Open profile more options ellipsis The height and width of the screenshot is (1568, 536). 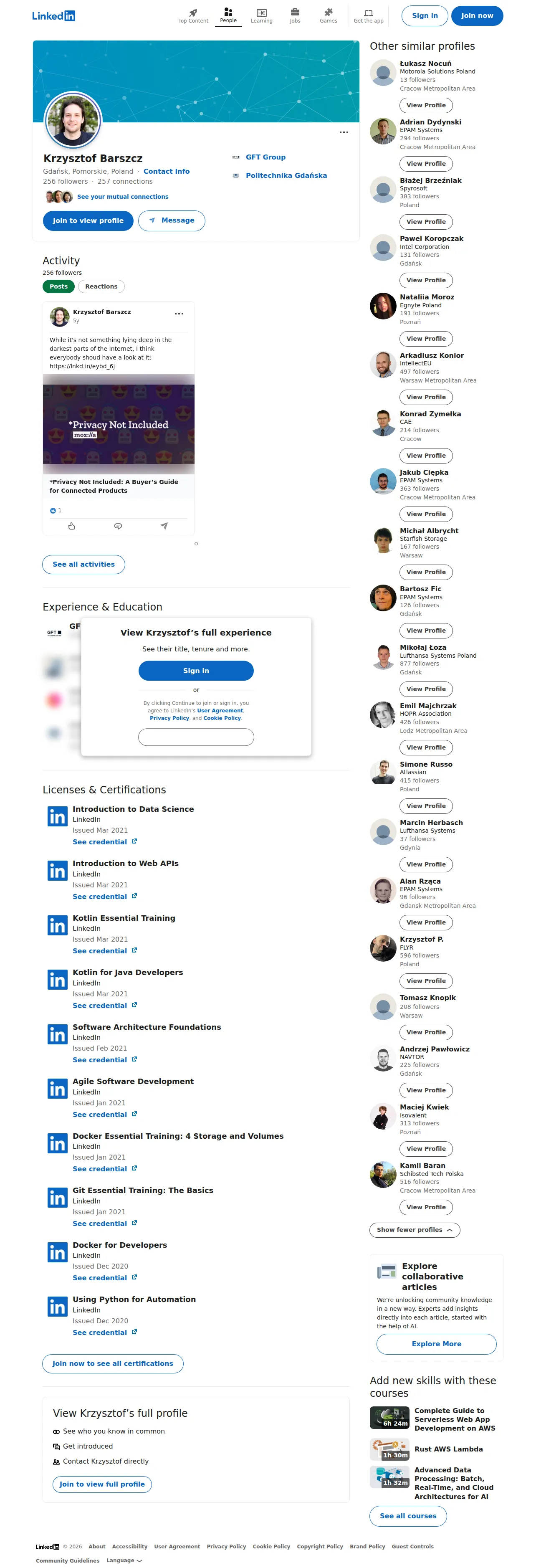click(x=344, y=132)
